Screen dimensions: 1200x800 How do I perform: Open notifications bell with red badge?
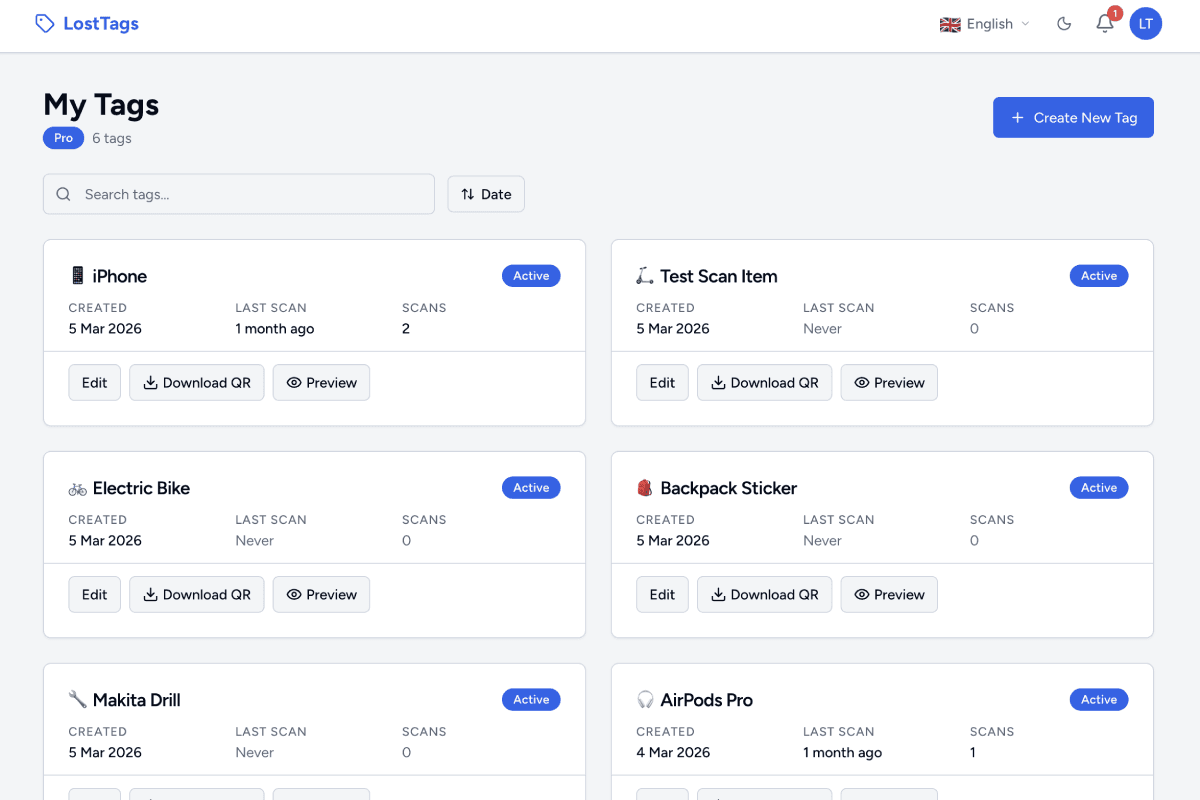point(1105,24)
